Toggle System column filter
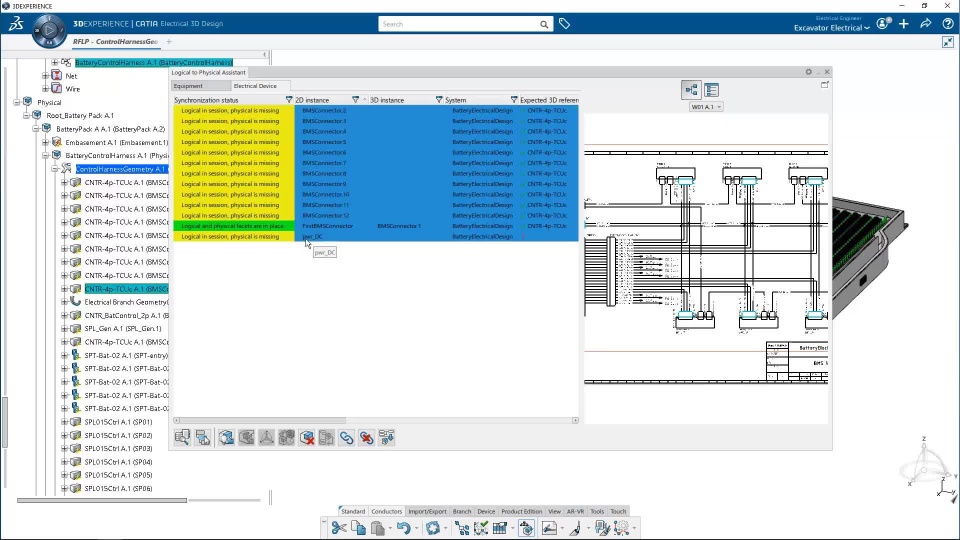 (x=514, y=100)
